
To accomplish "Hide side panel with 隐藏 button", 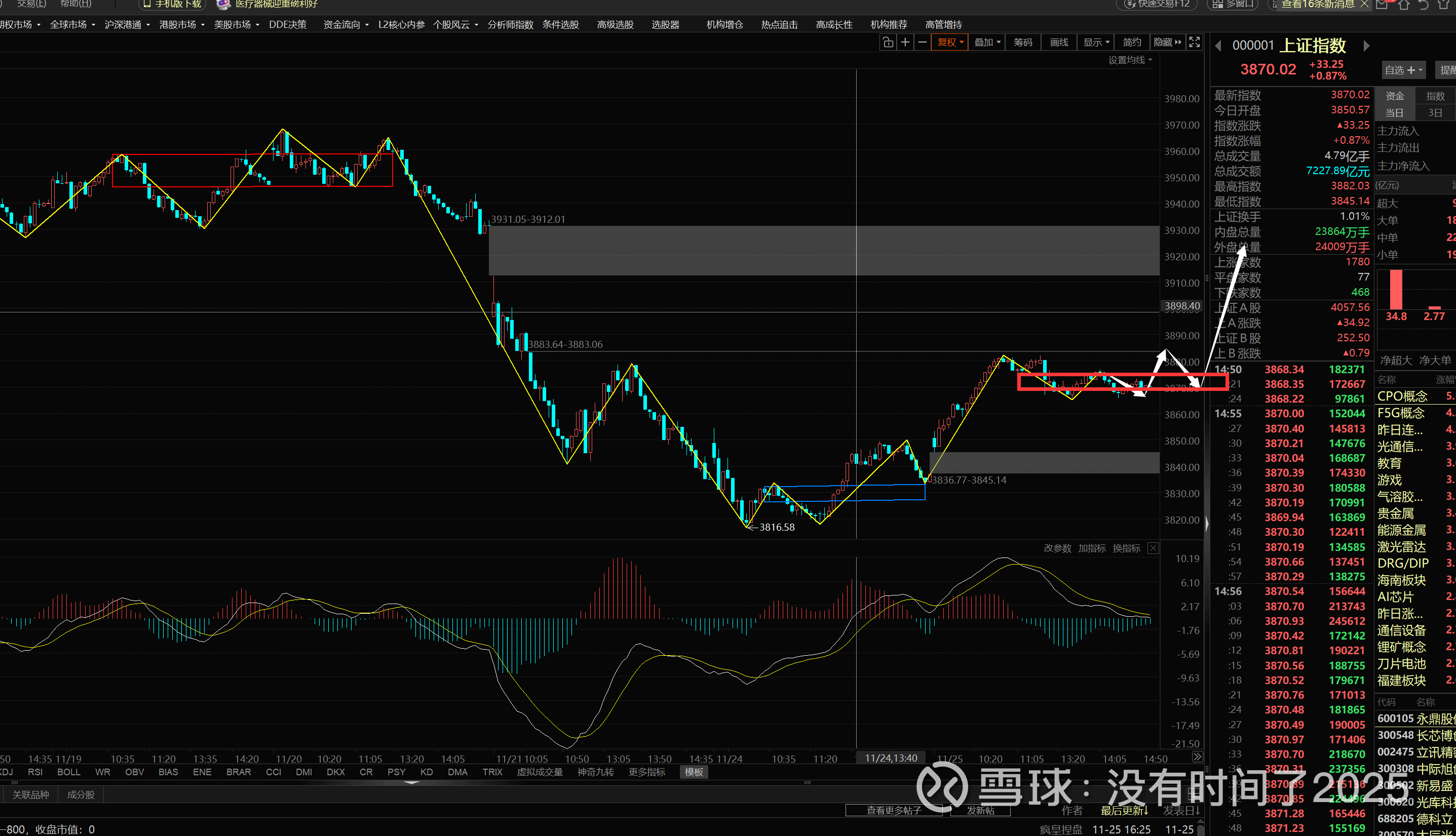I will (1167, 42).
